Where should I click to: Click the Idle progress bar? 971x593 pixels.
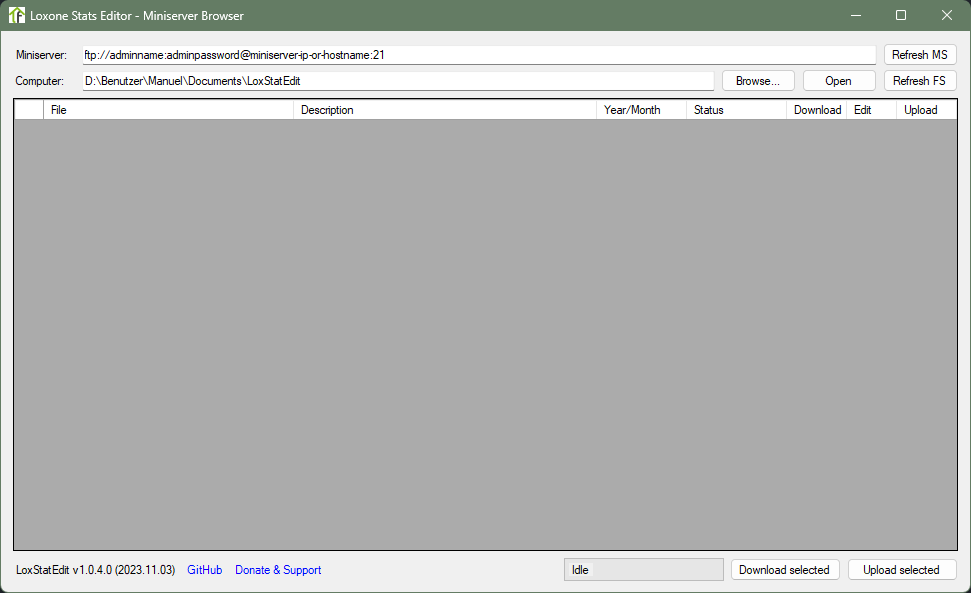click(x=643, y=569)
